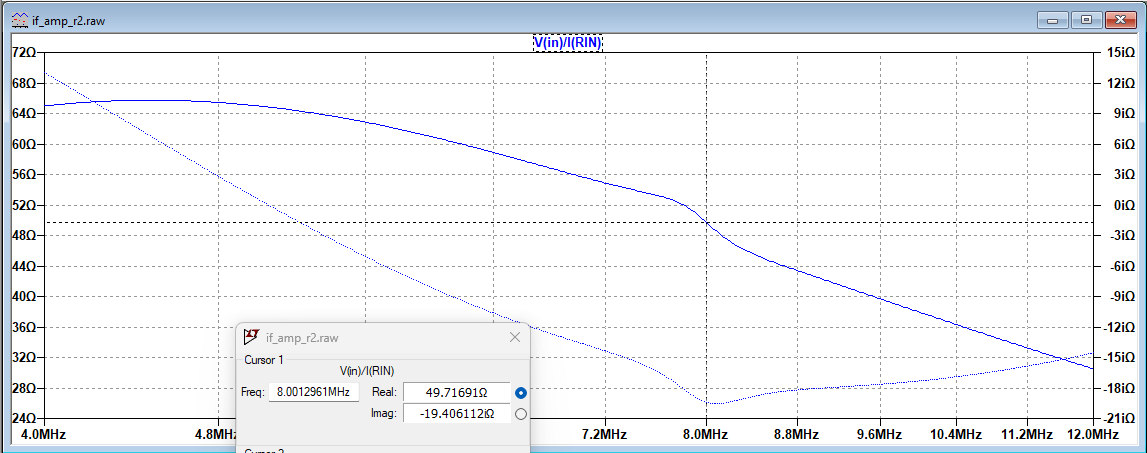Viewport: 1147px width, 453px height.
Task: Click the V(in)/I(RIN) trace label
Action: pyautogui.click(x=567, y=44)
